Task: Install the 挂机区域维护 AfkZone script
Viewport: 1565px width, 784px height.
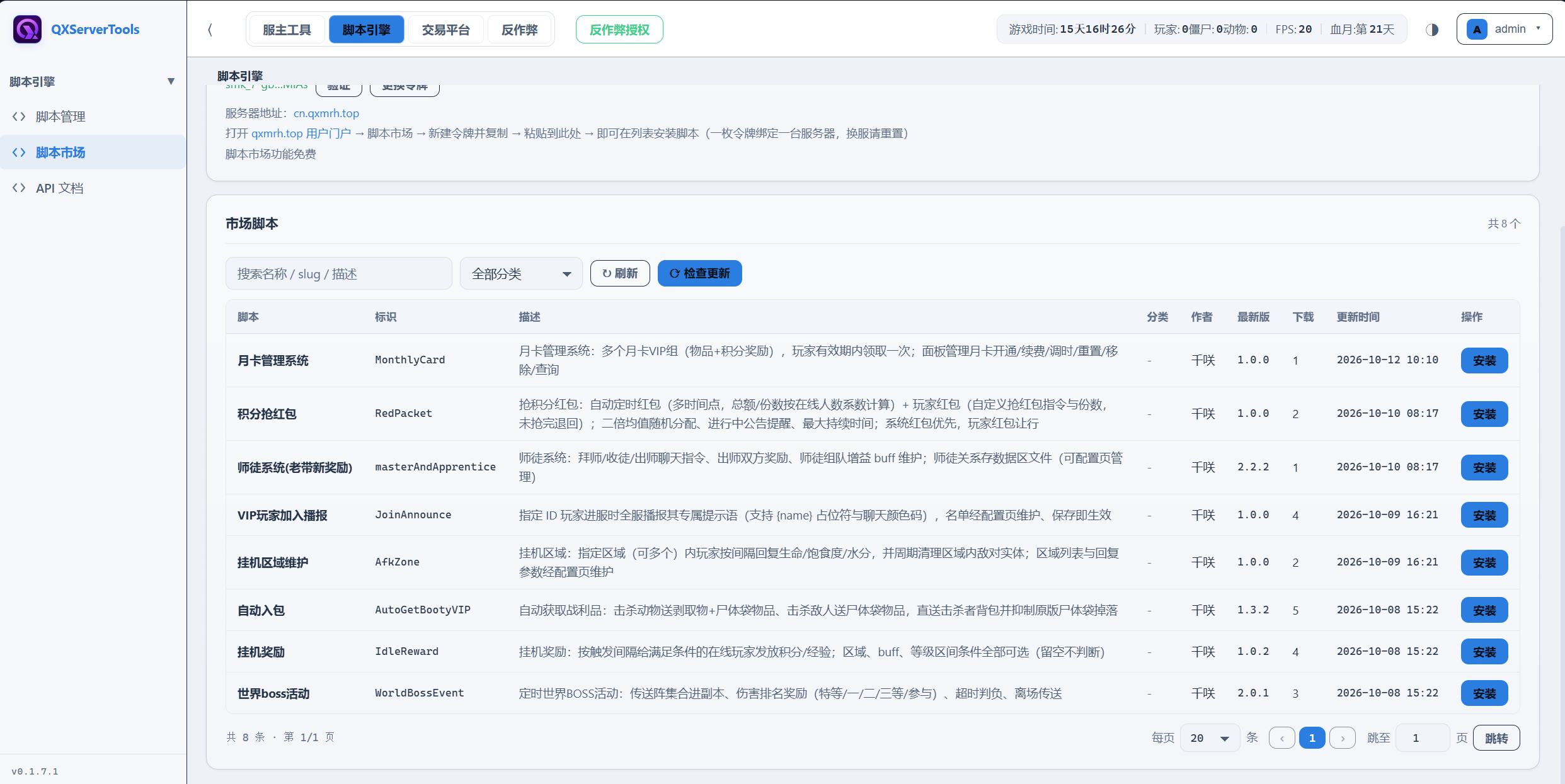Action: click(x=1484, y=562)
